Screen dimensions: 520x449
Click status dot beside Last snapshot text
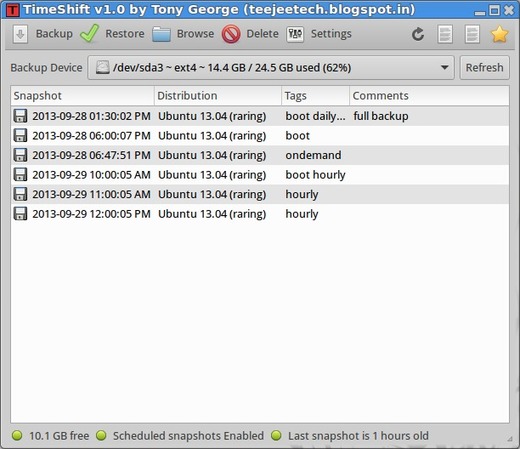tap(276, 435)
